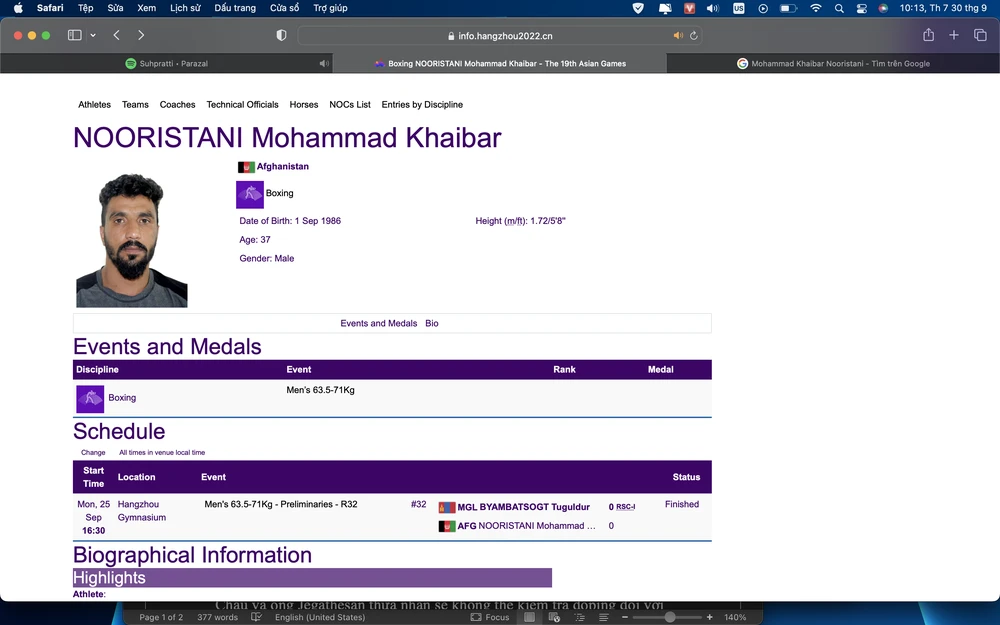Go back using the back arrow
The height and width of the screenshot is (625, 1000).
point(117,35)
